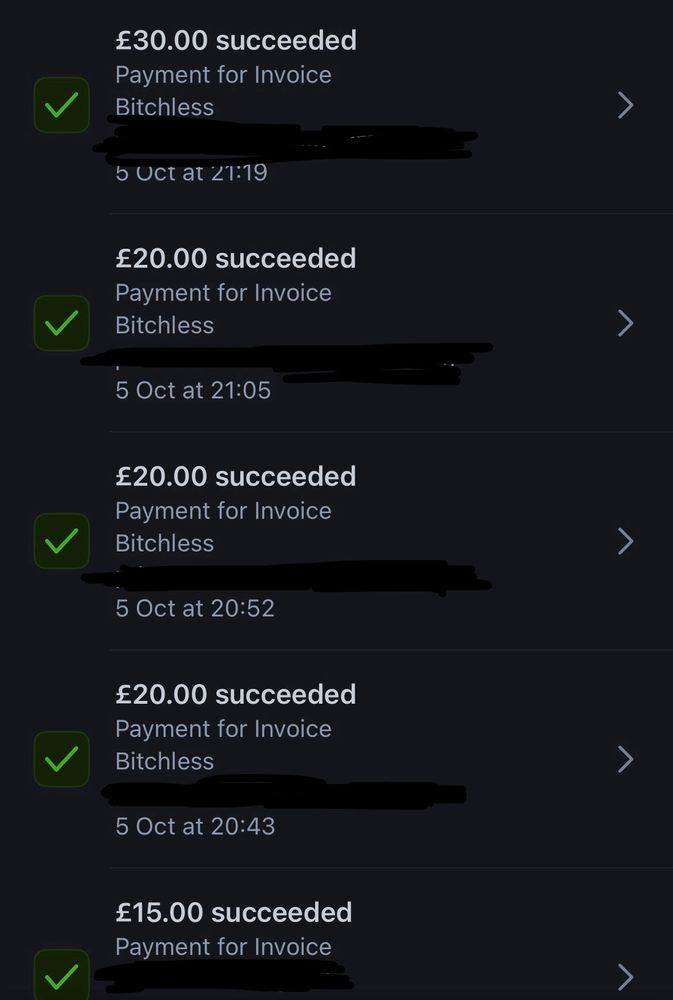Select the 5 Oct at 20:43 timestamp

(195, 826)
